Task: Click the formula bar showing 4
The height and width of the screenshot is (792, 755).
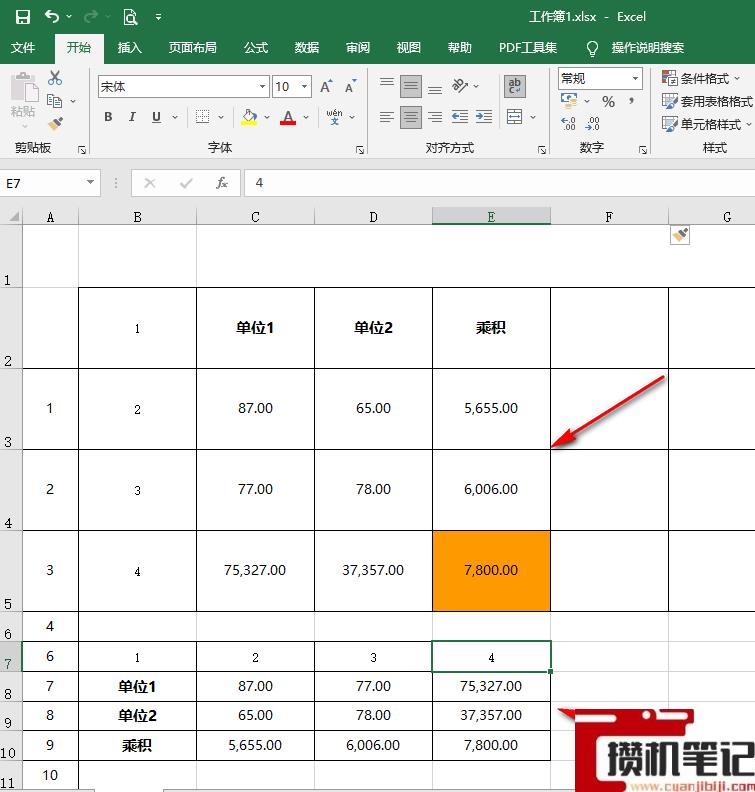Action: tap(499, 183)
